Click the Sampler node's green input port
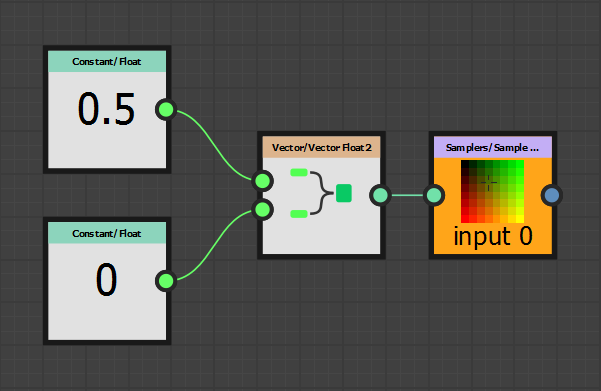Image resolution: width=601 pixels, height=391 pixels. (x=434, y=195)
